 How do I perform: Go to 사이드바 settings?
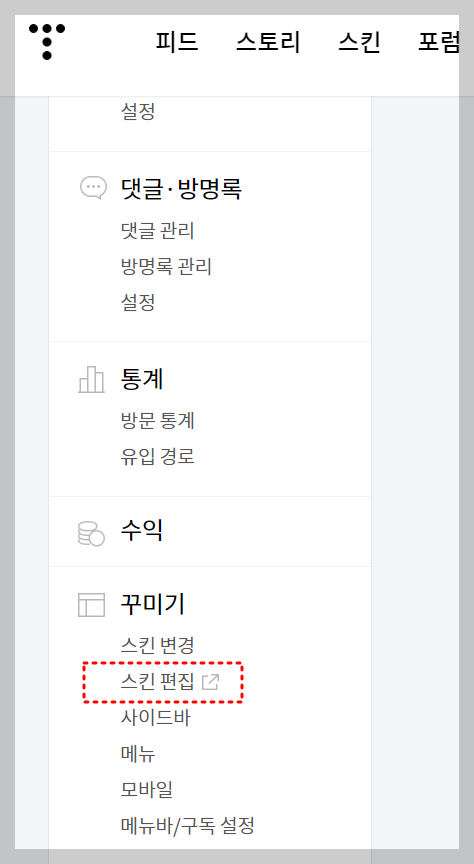[x=155, y=717]
